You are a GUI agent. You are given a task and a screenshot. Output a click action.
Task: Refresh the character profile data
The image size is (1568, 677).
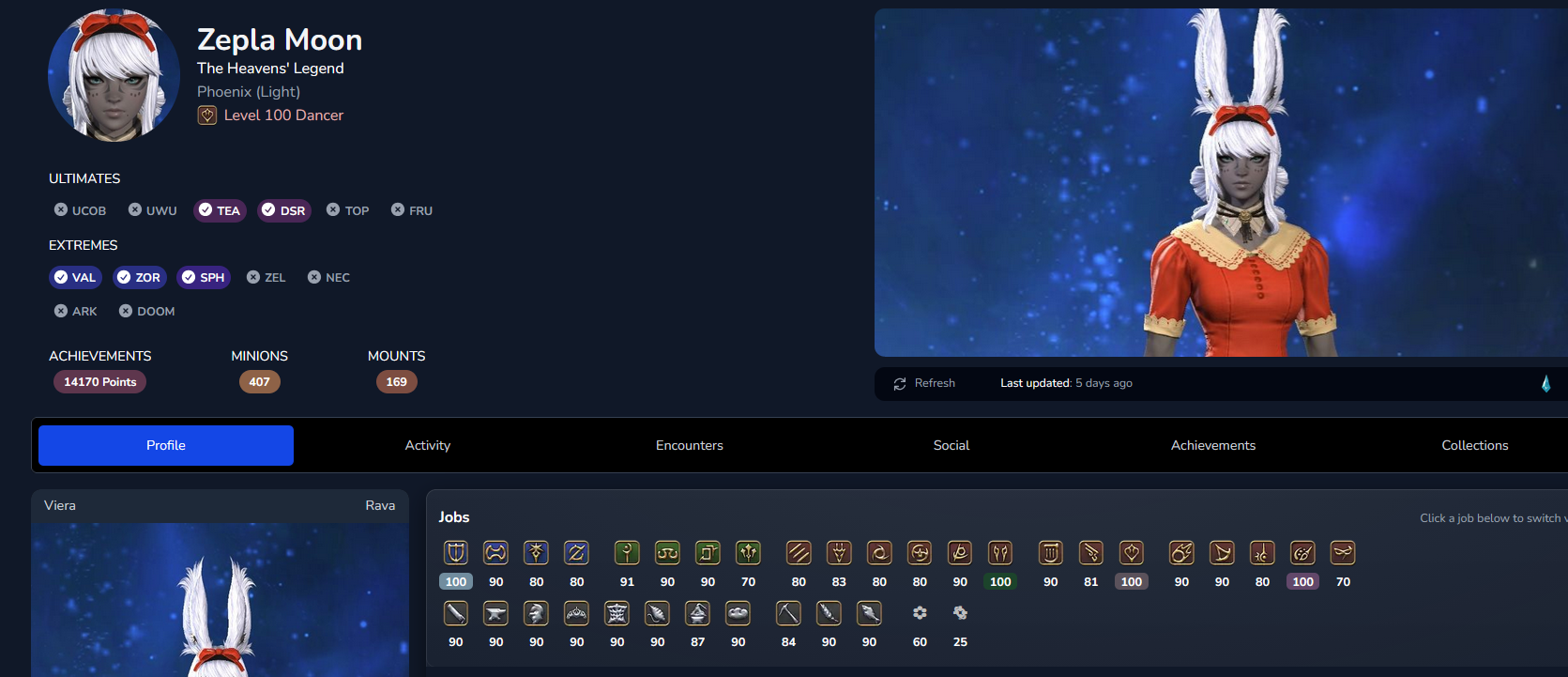(924, 383)
